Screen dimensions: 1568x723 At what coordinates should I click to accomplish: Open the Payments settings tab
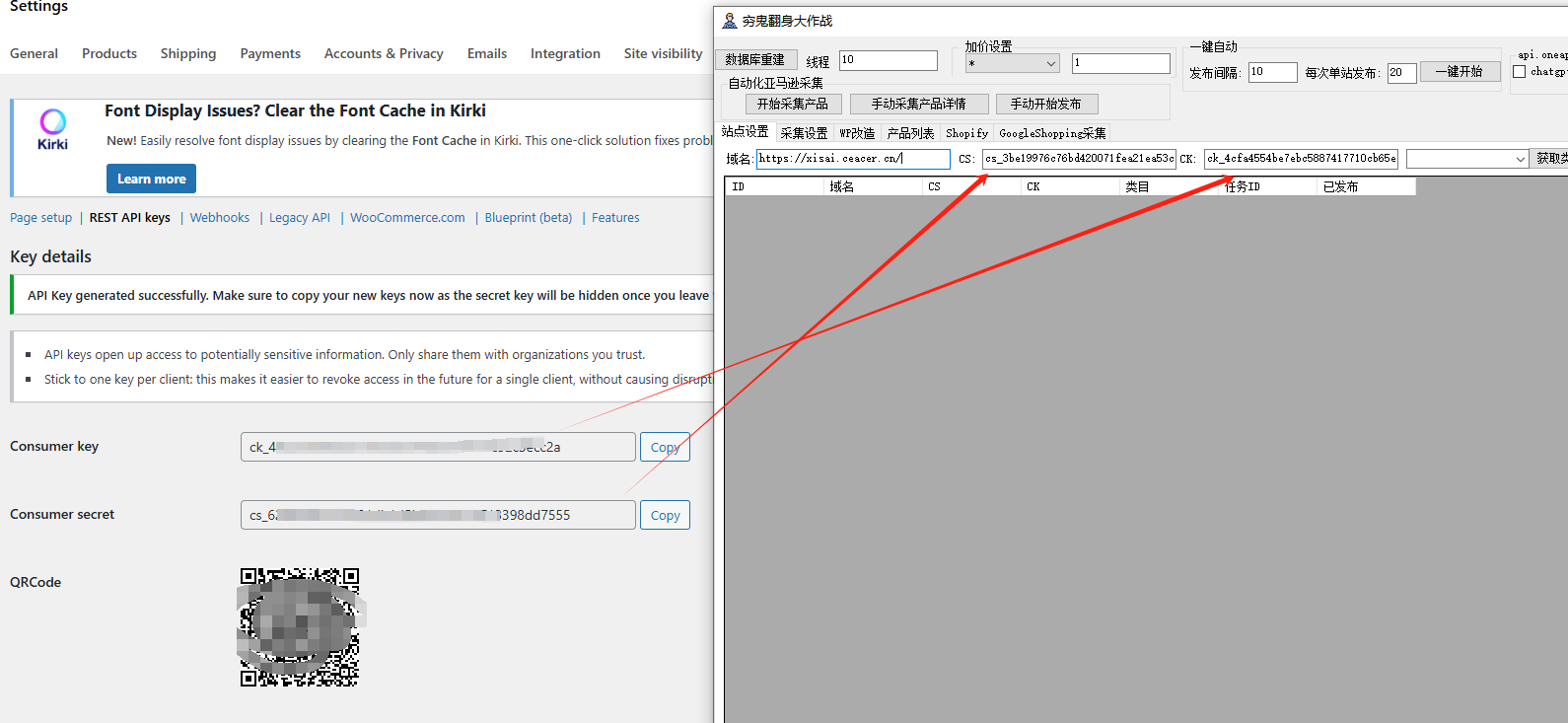click(270, 53)
